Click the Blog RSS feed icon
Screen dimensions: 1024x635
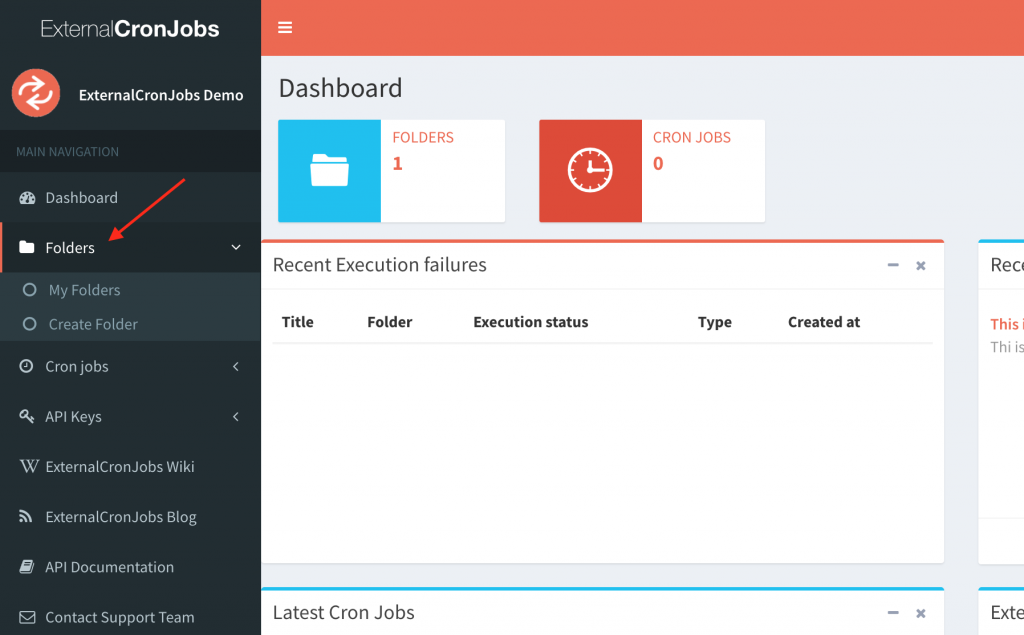click(x=25, y=516)
